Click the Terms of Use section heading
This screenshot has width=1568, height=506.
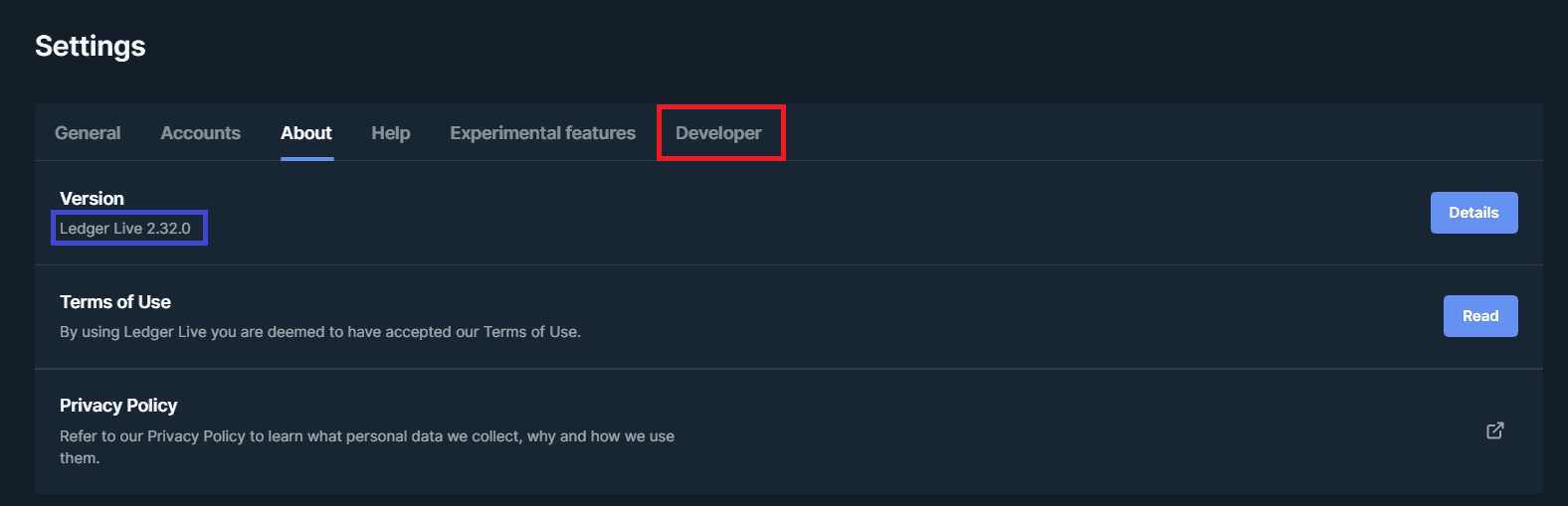(115, 302)
